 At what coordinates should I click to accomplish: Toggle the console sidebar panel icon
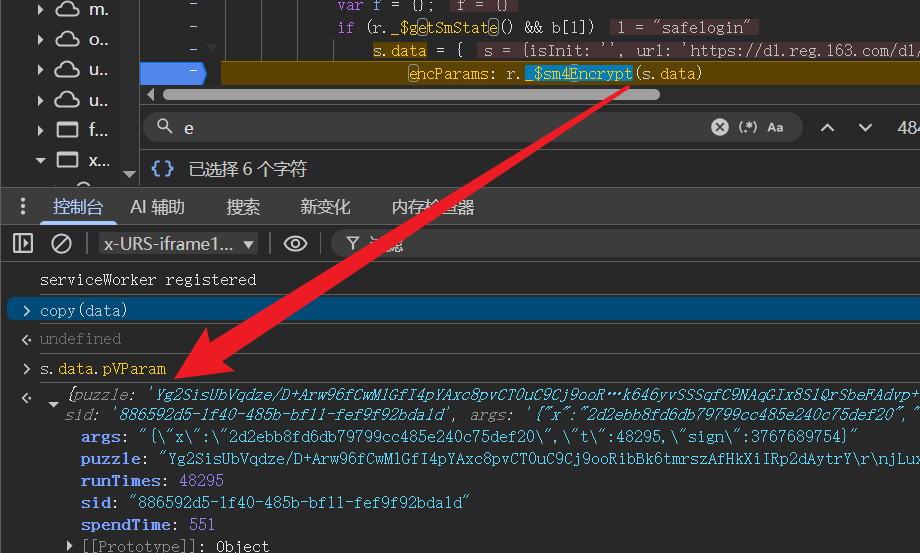[23, 243]
